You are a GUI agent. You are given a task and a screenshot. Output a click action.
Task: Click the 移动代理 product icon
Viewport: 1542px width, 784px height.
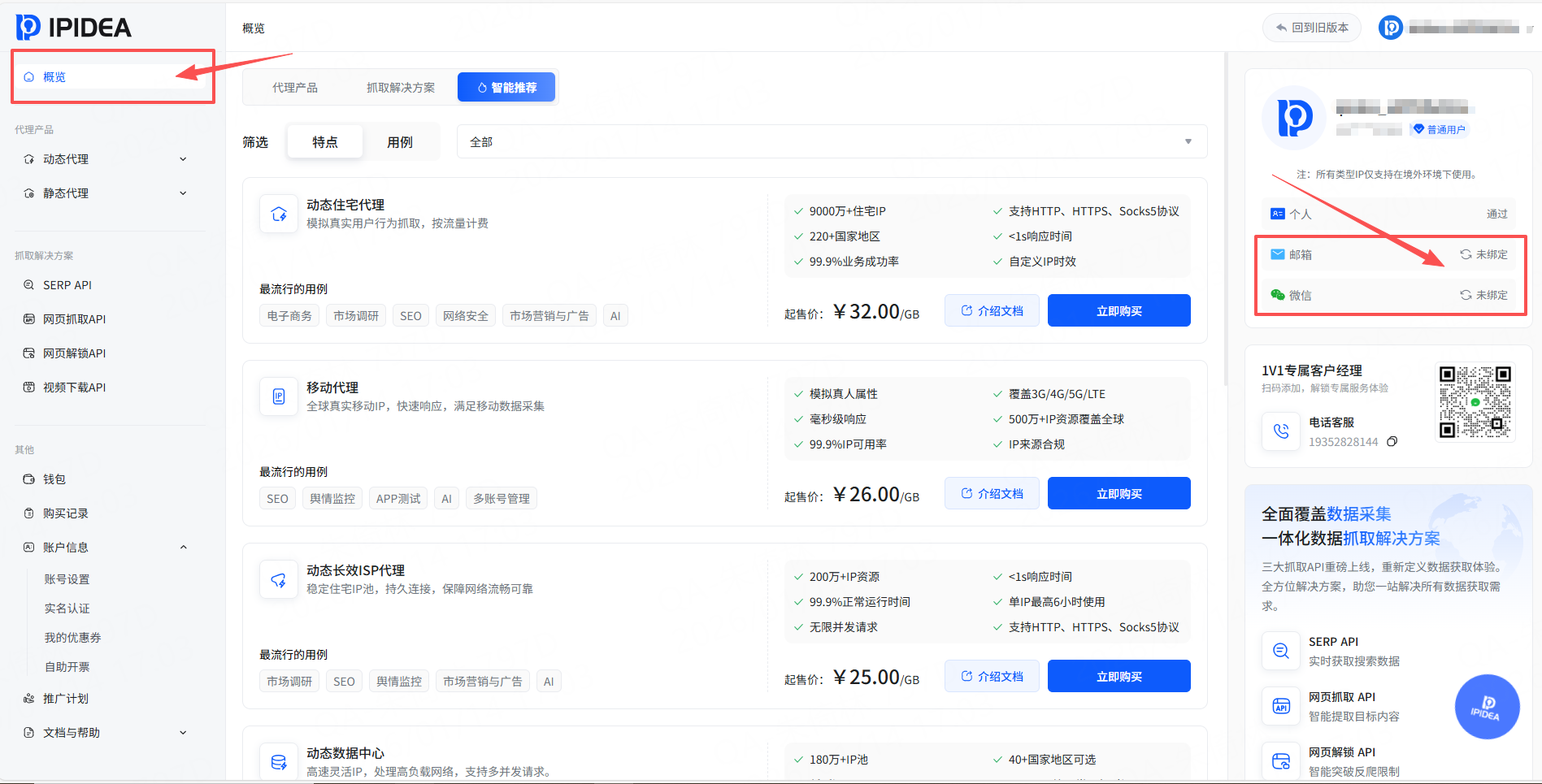pos(279,396)
